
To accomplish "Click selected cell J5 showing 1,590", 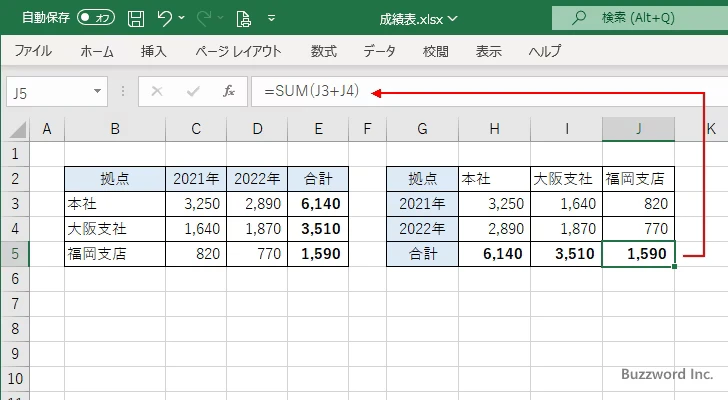I will [638, 254].
